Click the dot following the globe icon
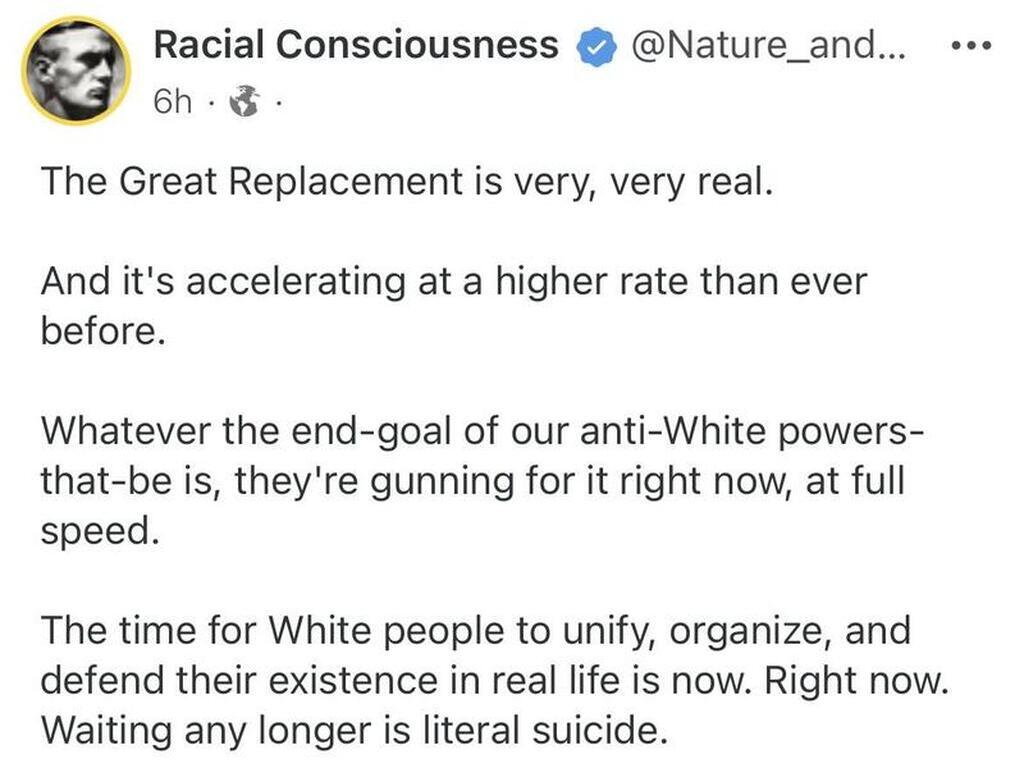 click(x=278, y=103)
